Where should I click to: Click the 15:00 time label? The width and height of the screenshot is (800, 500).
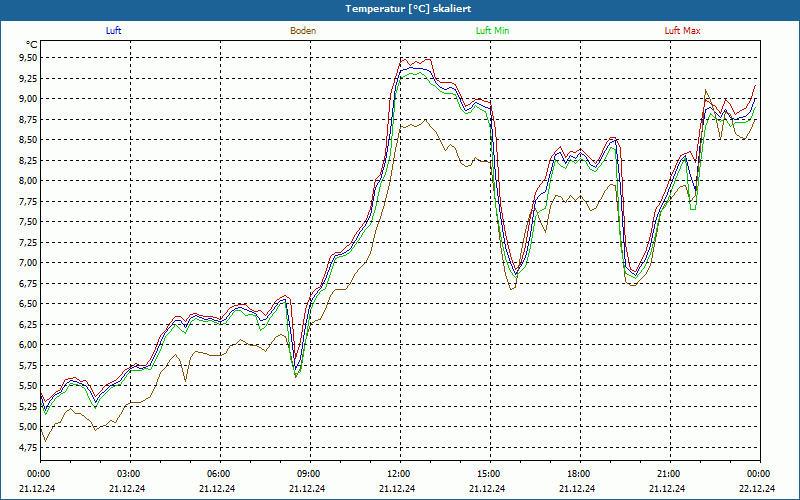tap(490, 474)
